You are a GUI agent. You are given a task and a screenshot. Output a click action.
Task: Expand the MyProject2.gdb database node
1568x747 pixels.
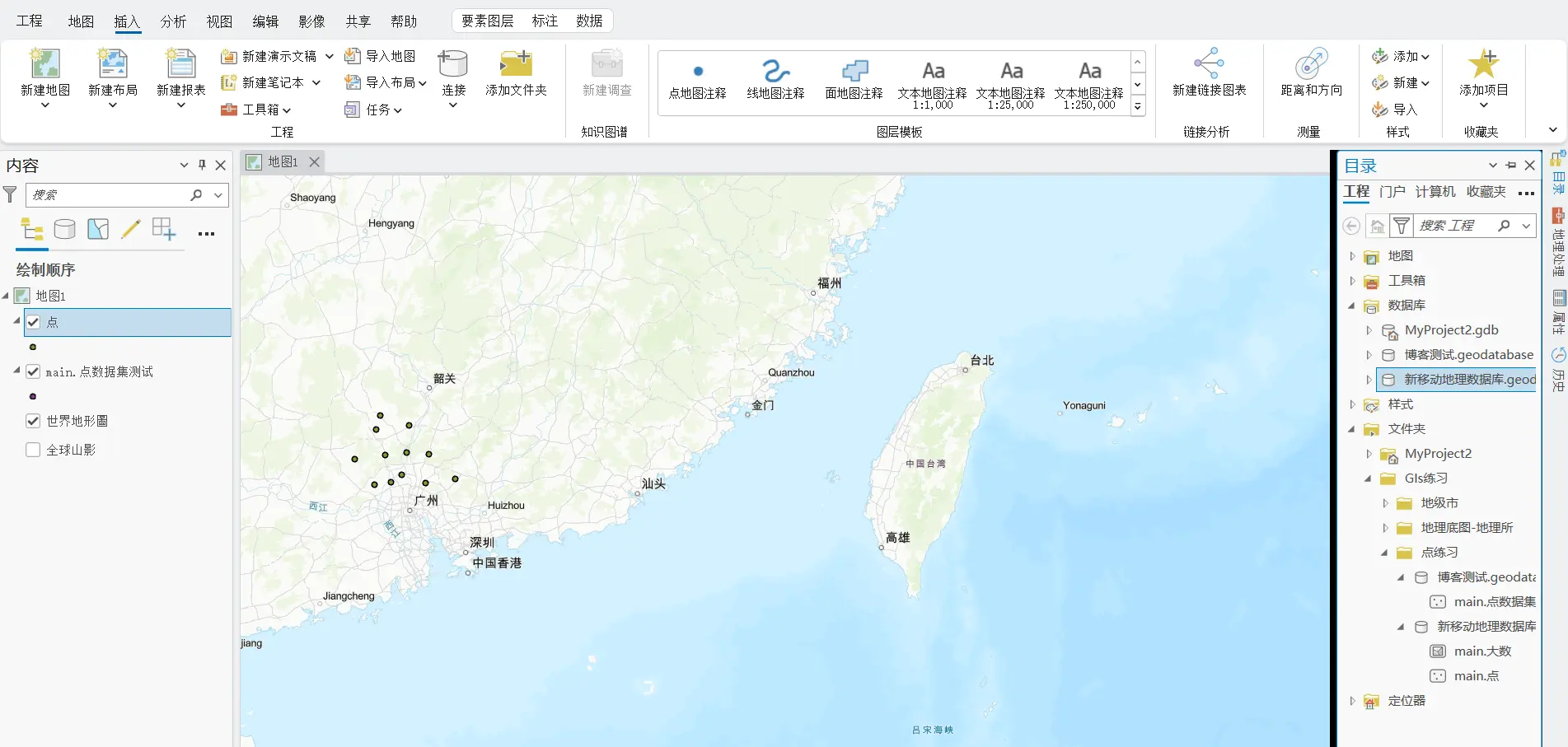1369,330
